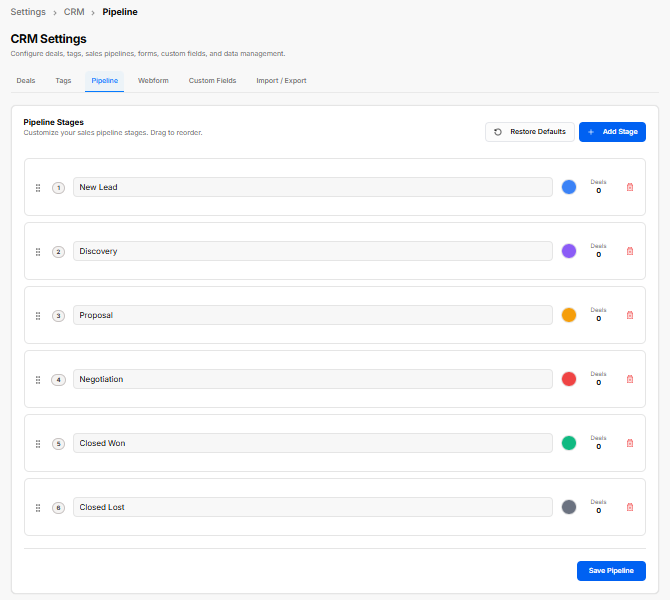Edit the Discovery stage name field
This screenshot has height=600, width=670.
coord(313,251)
